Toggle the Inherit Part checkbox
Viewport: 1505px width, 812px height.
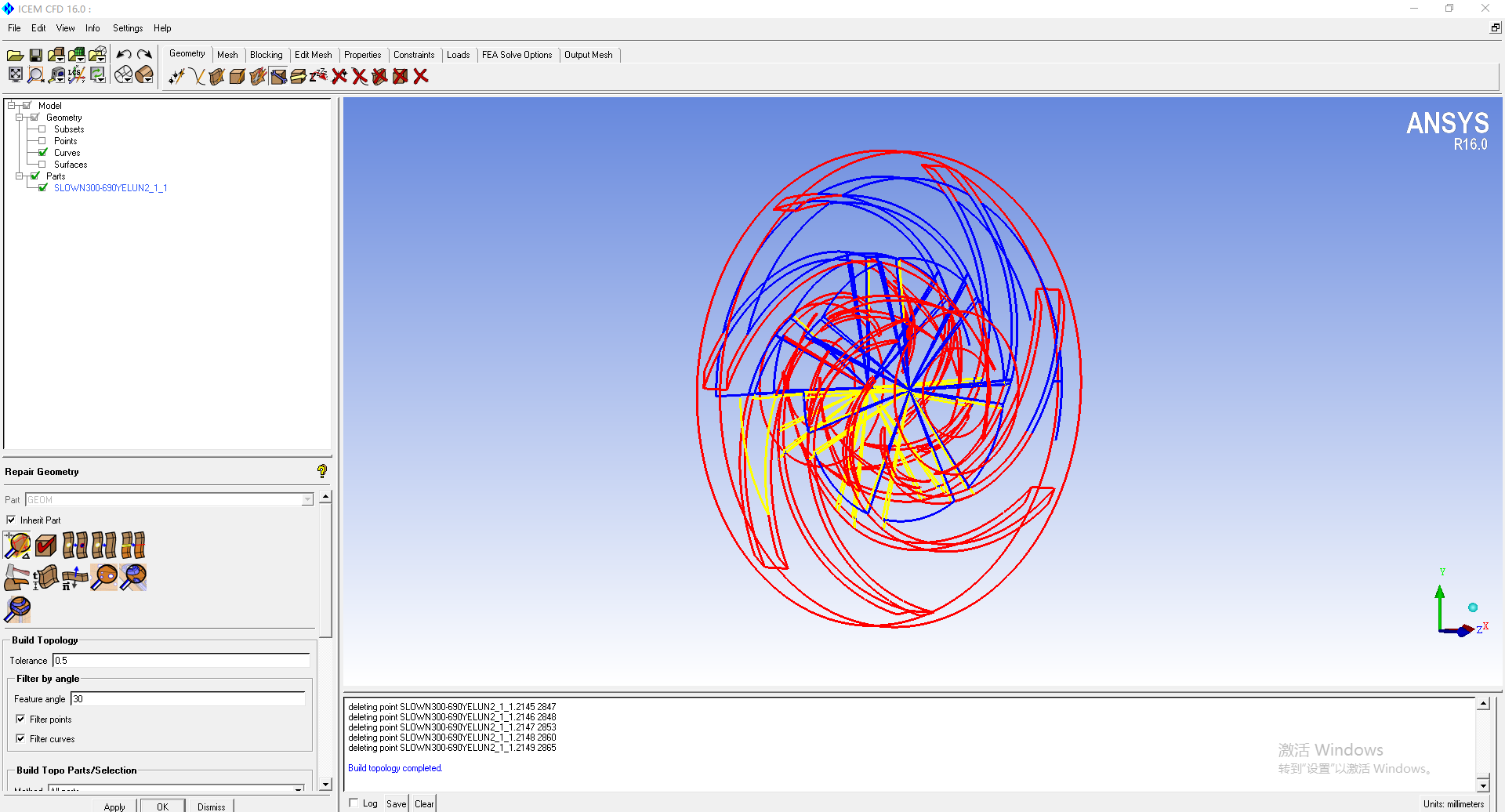point(11,520)
